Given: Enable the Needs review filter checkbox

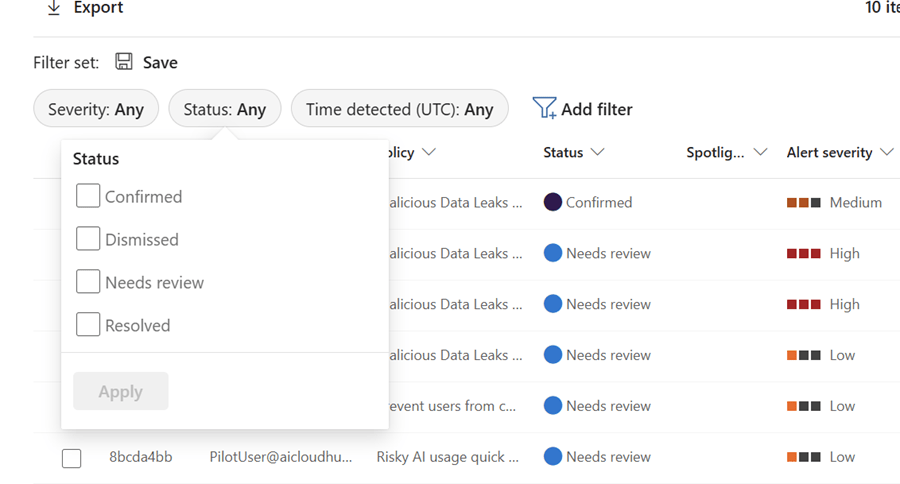Looking at the screenshot, I should click(88, 282).
